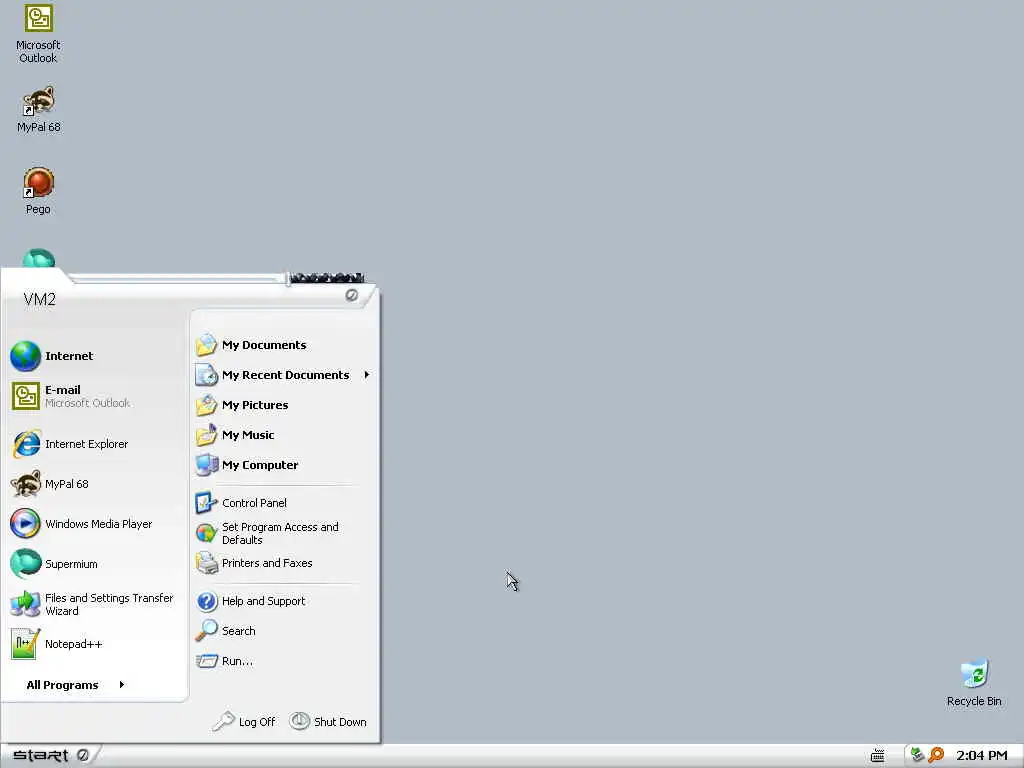The height and width of the screenshot is (768, 1024).
Task: Click the VM2 user name header
Action: click(x=39, y=299)
